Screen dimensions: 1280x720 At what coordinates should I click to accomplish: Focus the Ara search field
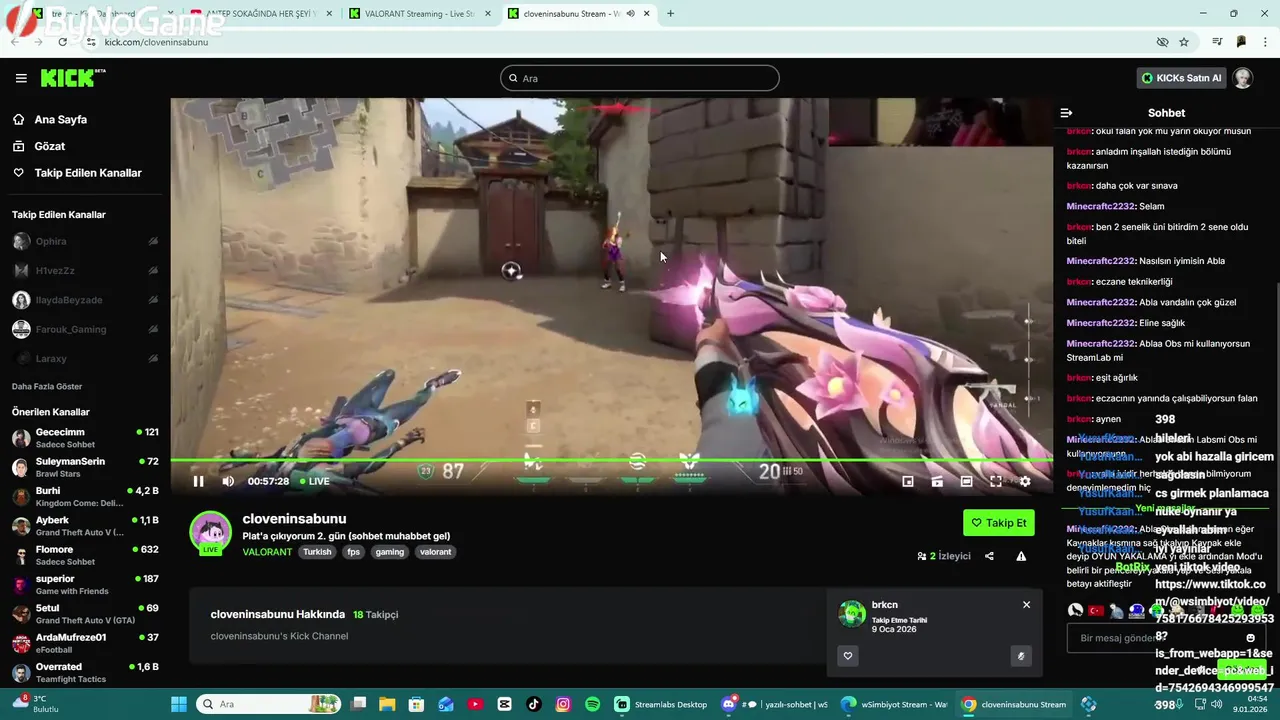[640, 78]
